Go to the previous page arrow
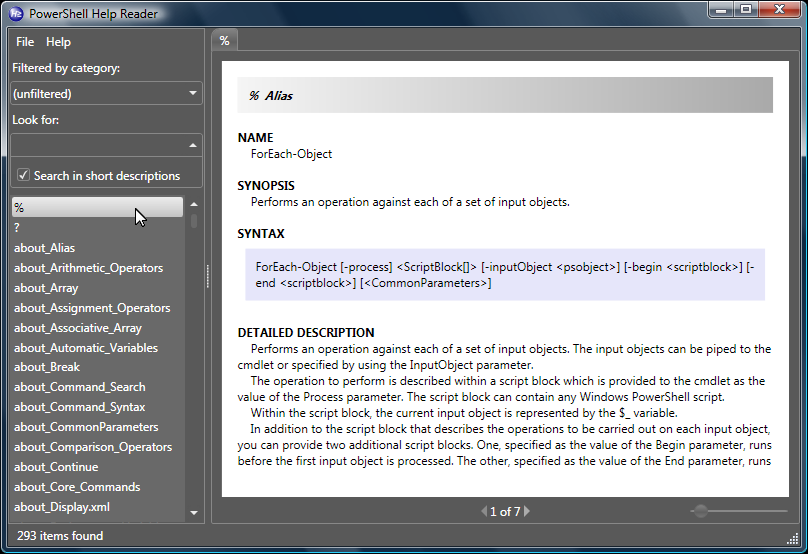Screen dimensions: 808x554 pyautogui.click(x=484, y=511)
